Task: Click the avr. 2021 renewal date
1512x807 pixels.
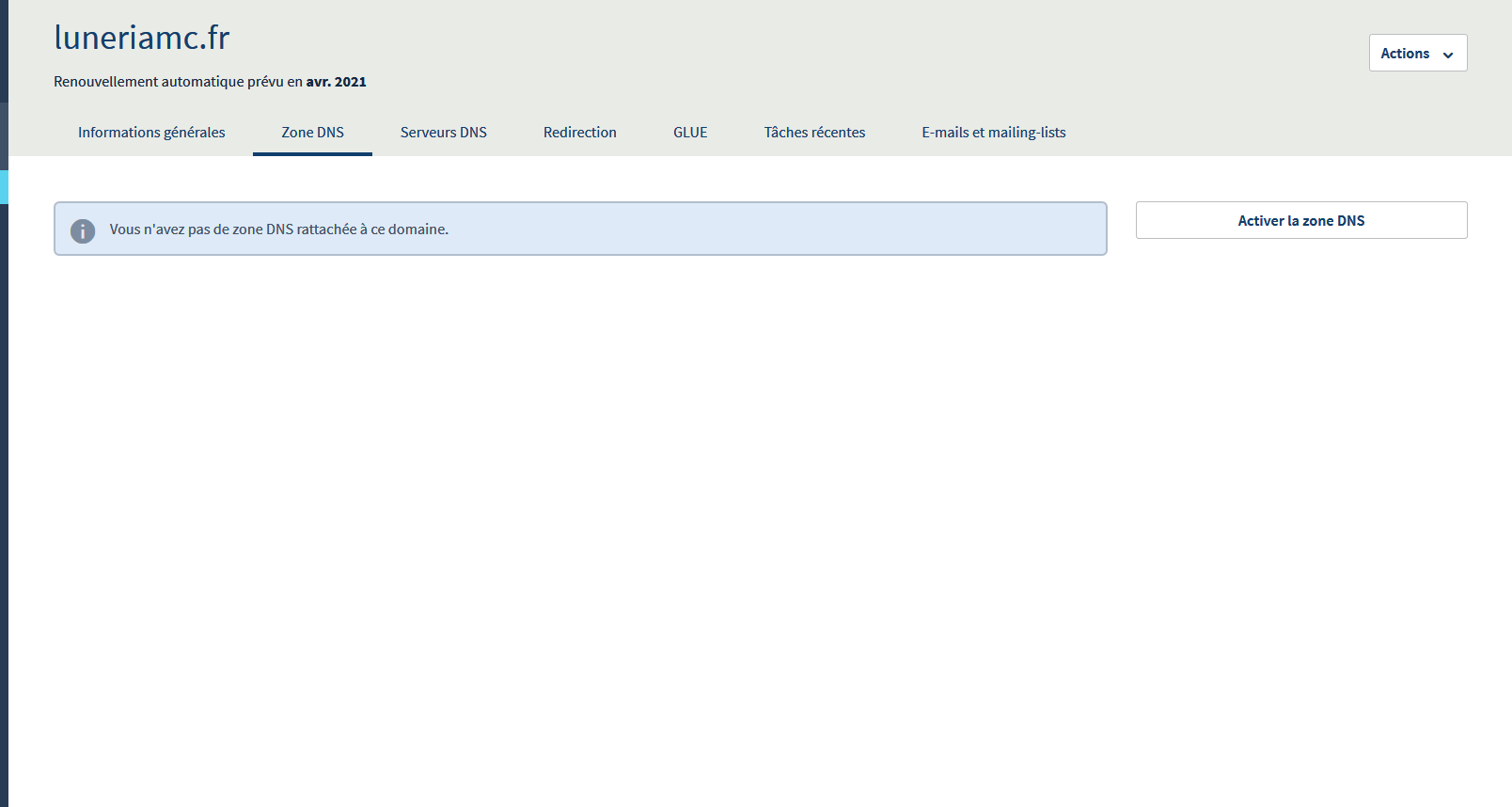Action: pos(336,82)
